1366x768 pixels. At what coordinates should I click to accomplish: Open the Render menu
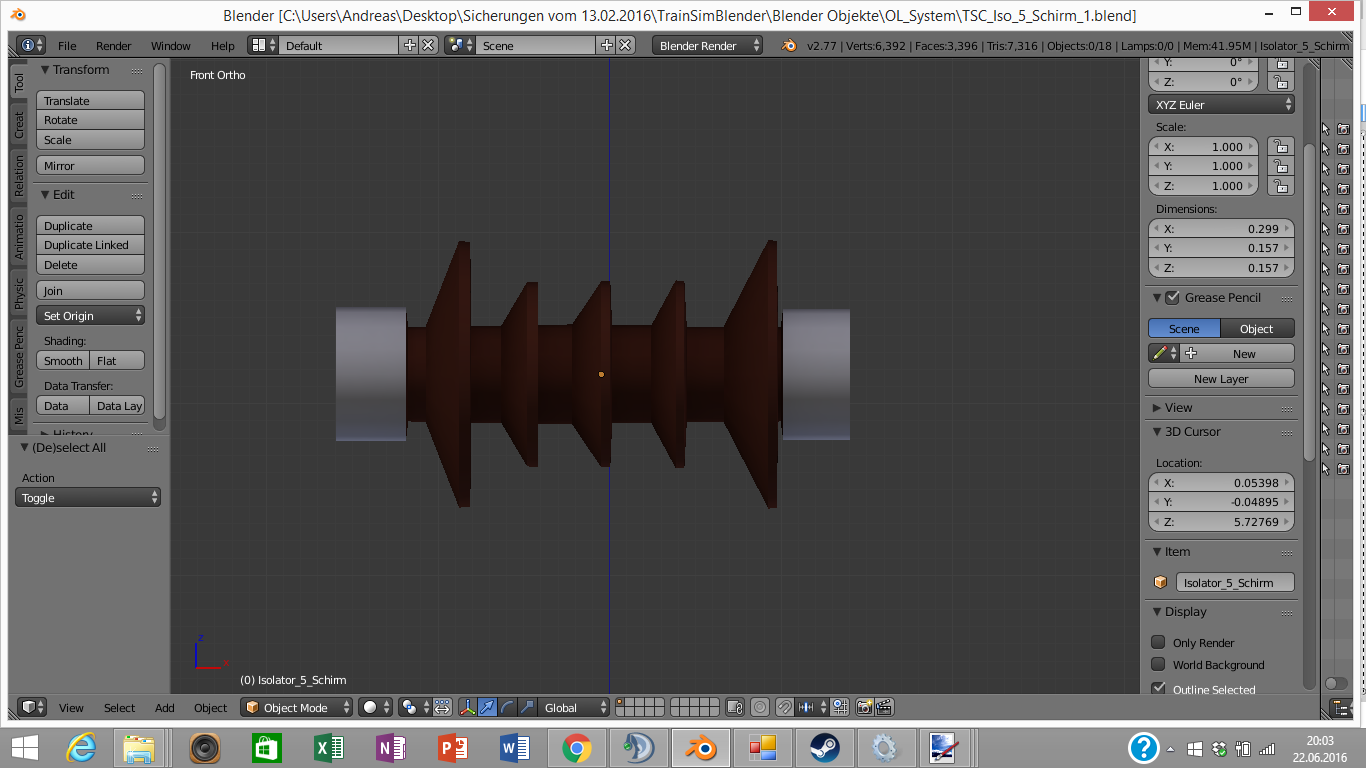click(113, 46)
